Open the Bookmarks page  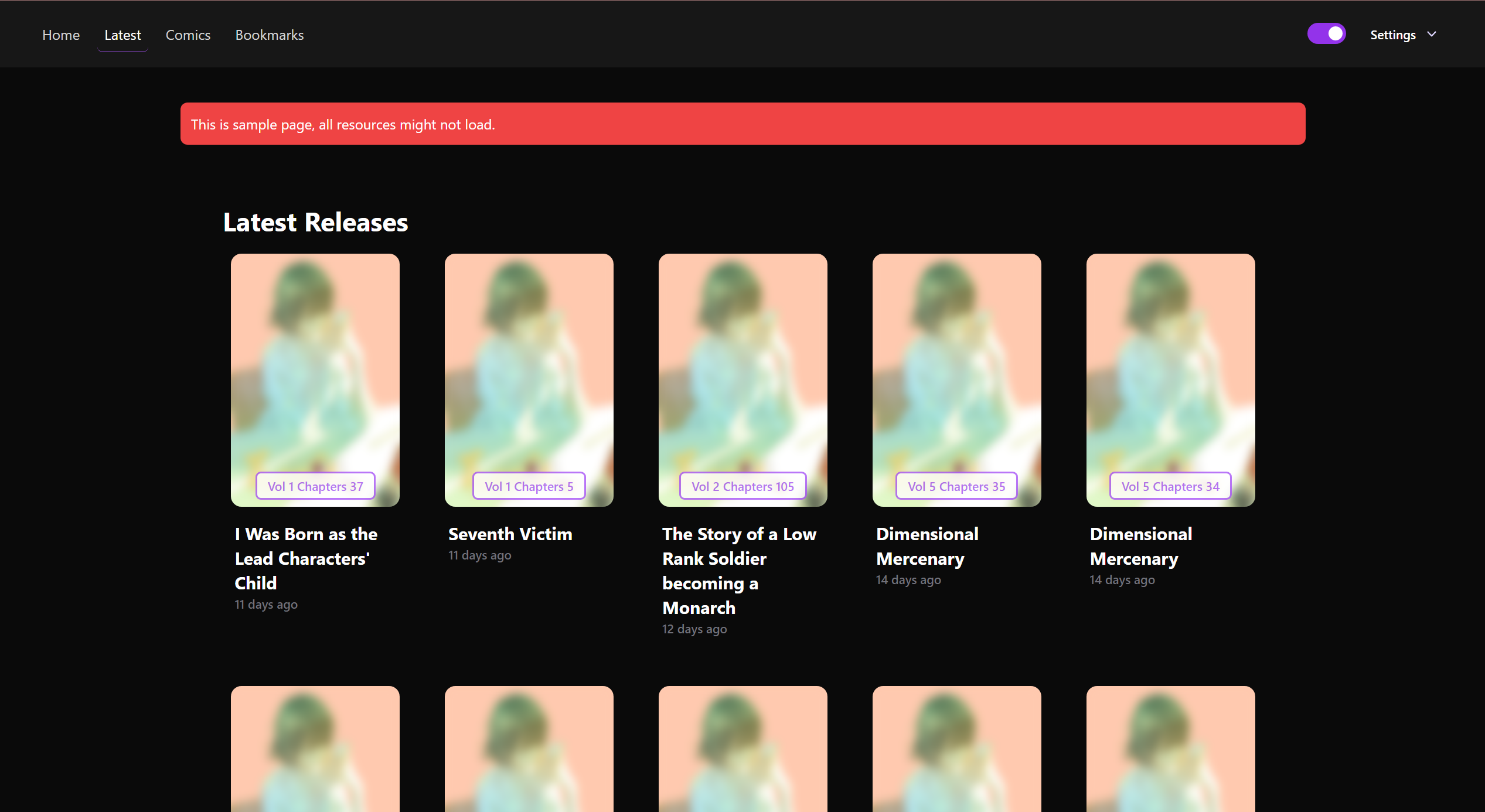click(x=270, y=35)
